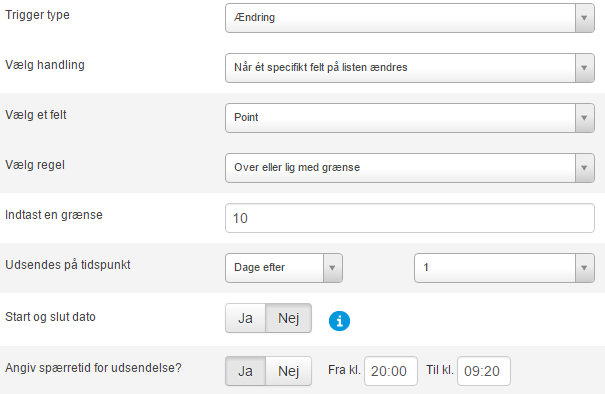Select Ja for Start og slut dato

point(245,318)
